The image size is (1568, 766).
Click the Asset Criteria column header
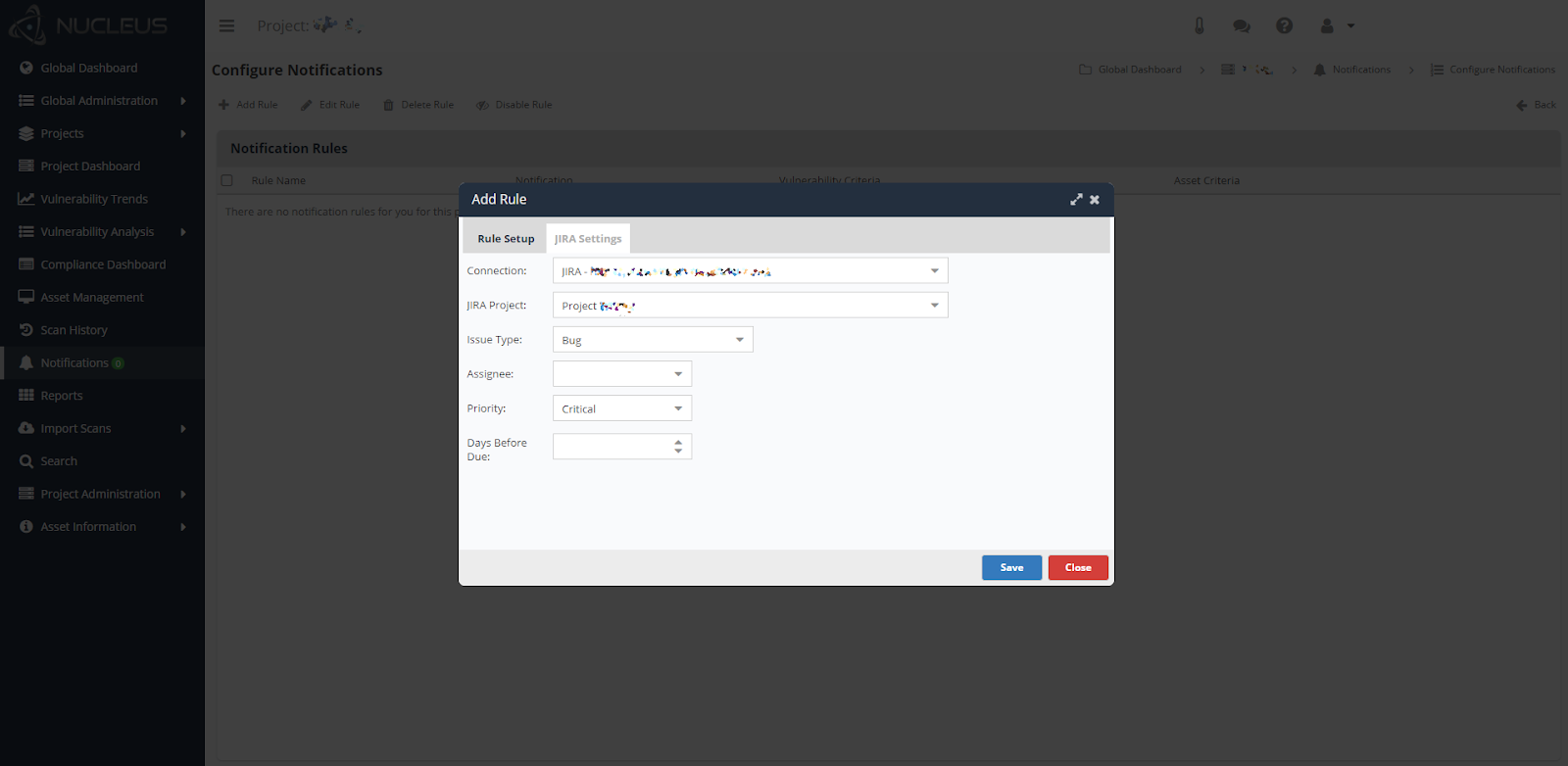pos(1206,180)
